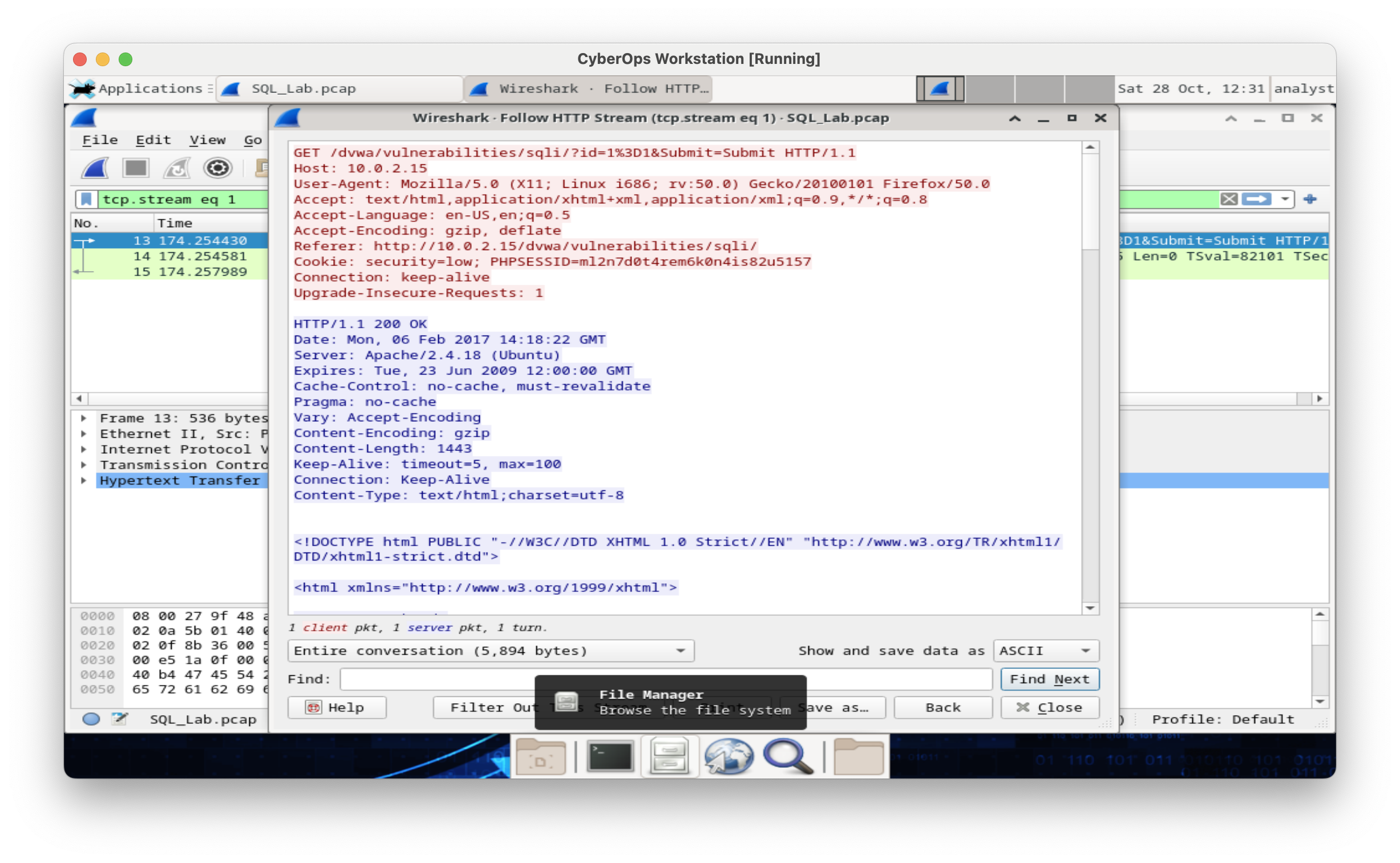Click the Stop capture square icon

point(136,168)
